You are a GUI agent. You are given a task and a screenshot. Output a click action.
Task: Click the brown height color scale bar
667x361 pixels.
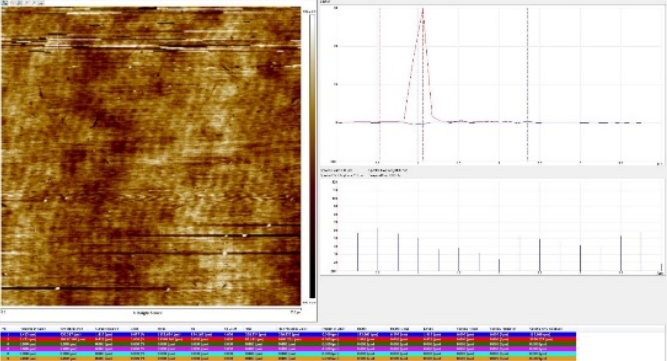[312, 156]
